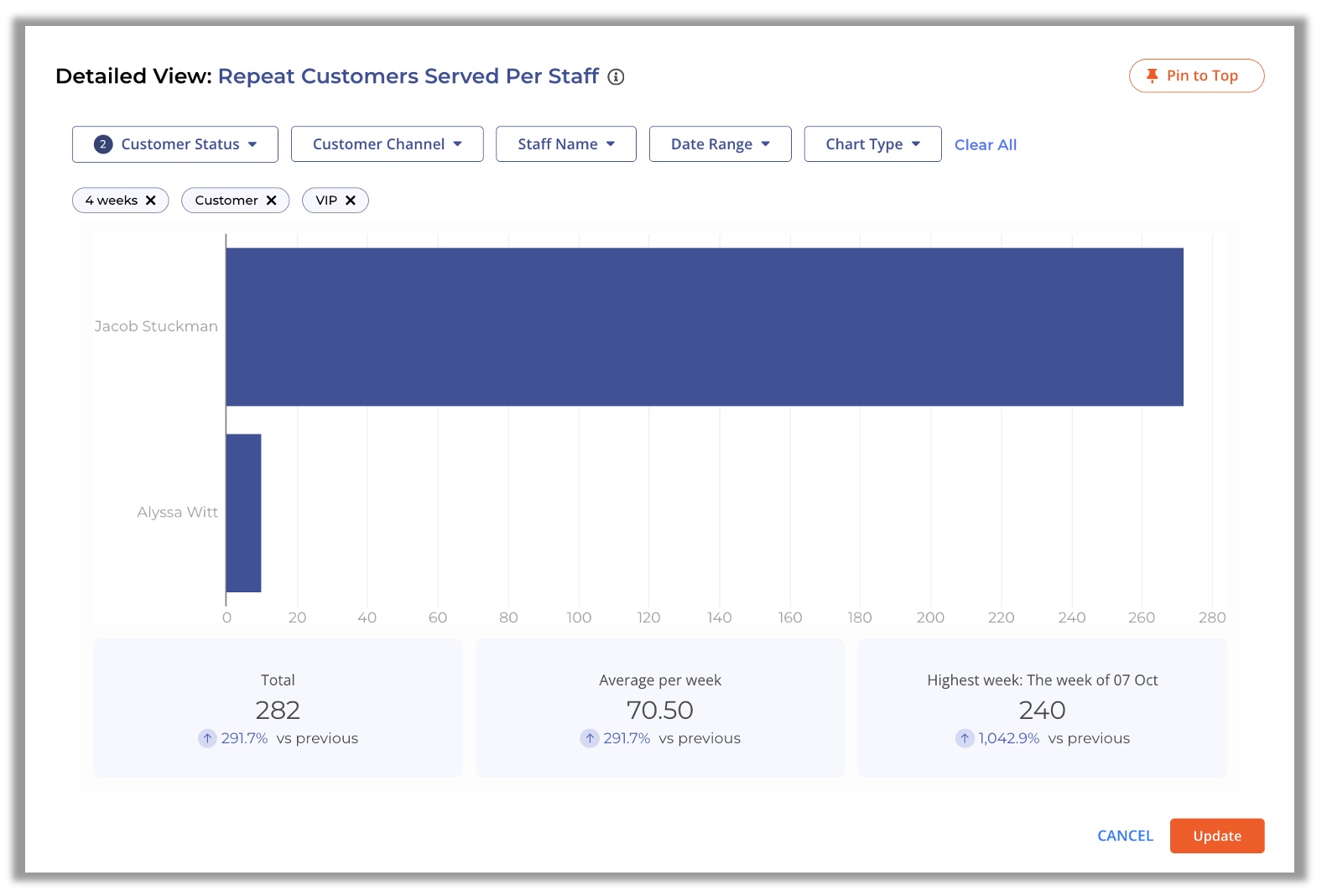The height and width of the screenshot is (896, 1327).
Task: Click the info icon beside the title
Action: coord(616,77)
